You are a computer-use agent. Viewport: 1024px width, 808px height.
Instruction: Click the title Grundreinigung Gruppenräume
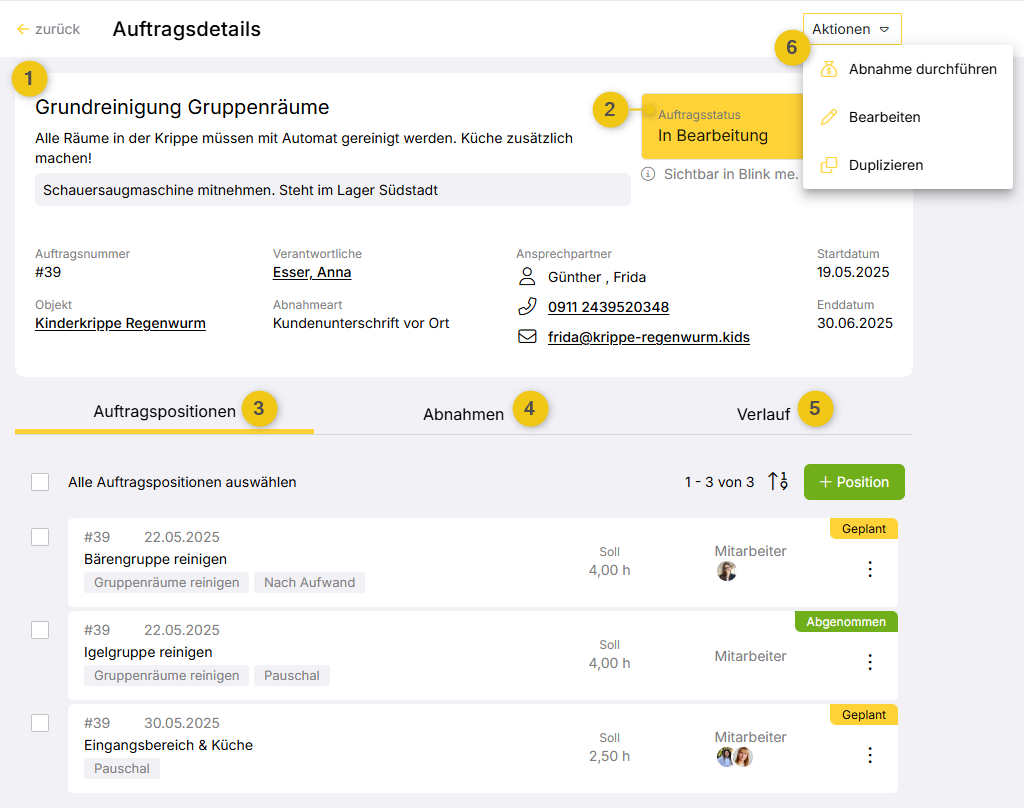pos(182,107)
